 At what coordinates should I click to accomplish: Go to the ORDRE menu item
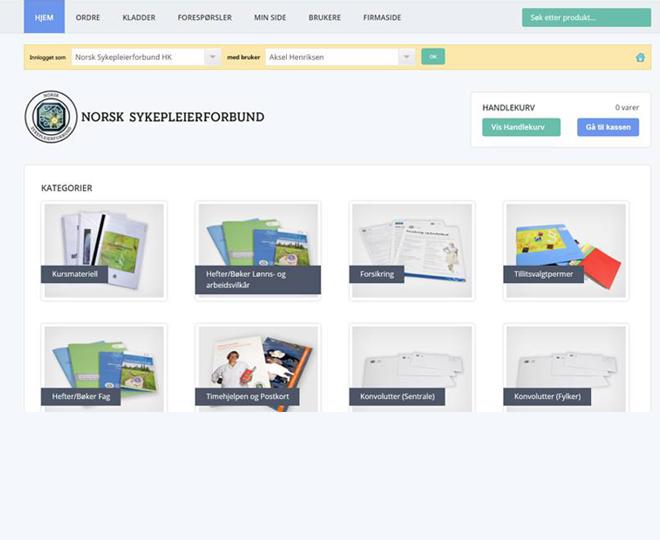coord(88,17)
